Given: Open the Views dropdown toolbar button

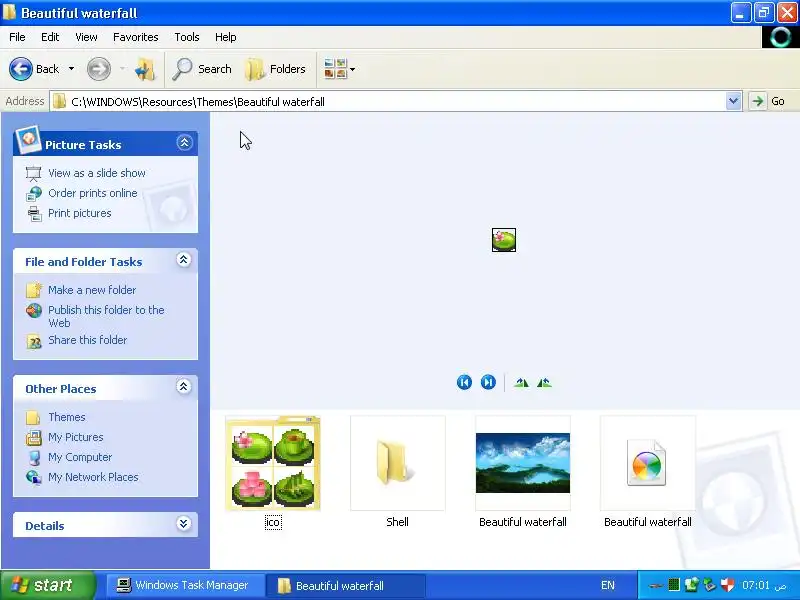Looking at the screenshot, I should (339, 69).
